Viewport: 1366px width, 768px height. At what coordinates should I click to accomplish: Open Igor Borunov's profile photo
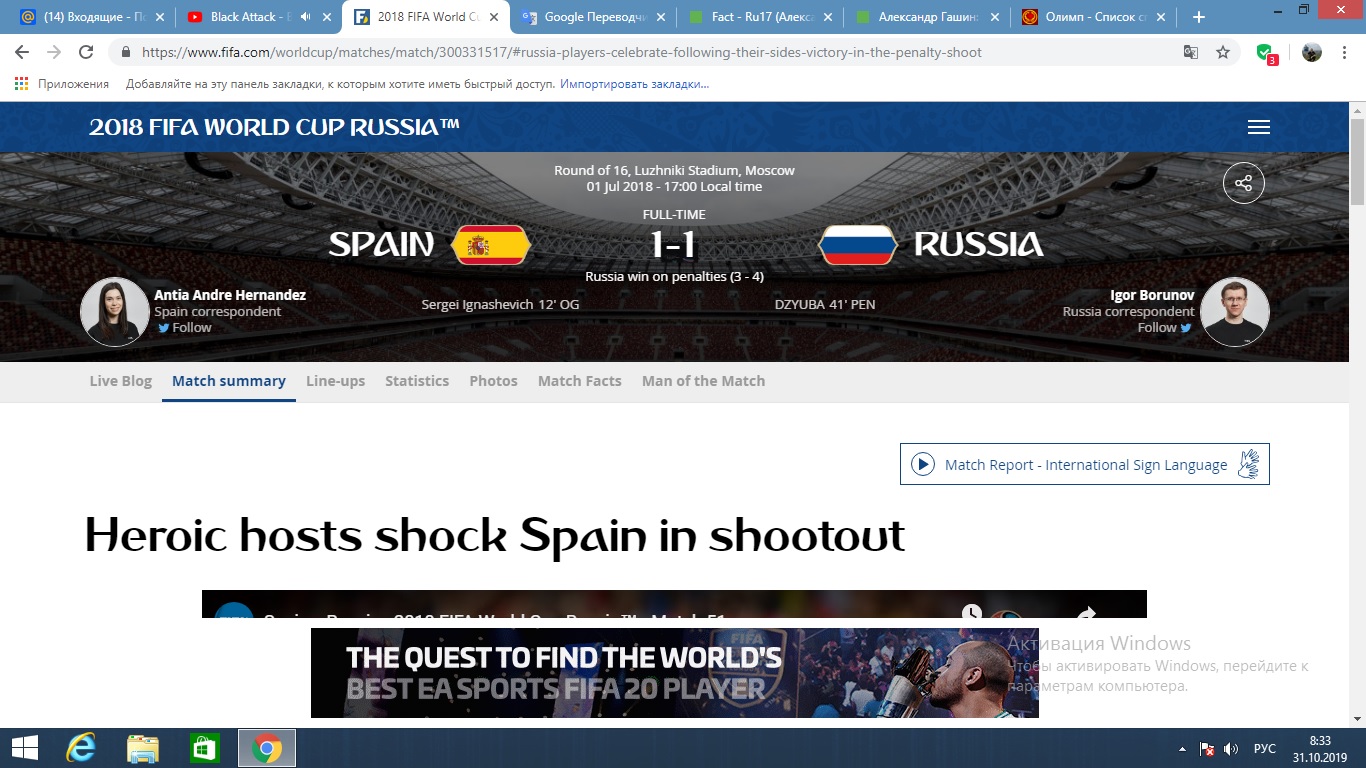[x=1235, y=312]
